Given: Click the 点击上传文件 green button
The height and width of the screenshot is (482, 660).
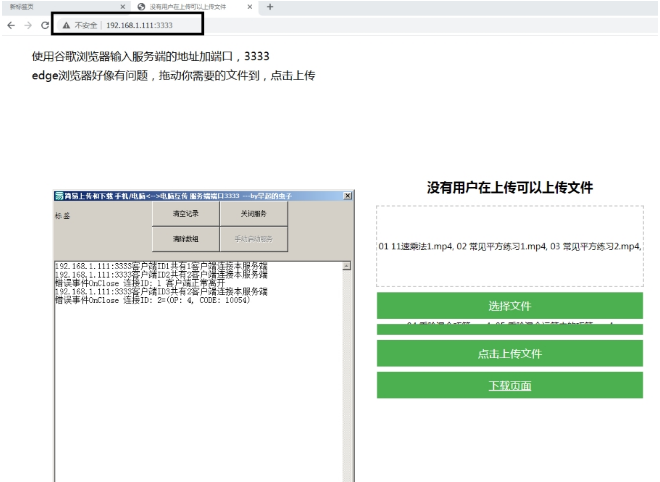Looking at the screenshot, I should pos(510,353).
